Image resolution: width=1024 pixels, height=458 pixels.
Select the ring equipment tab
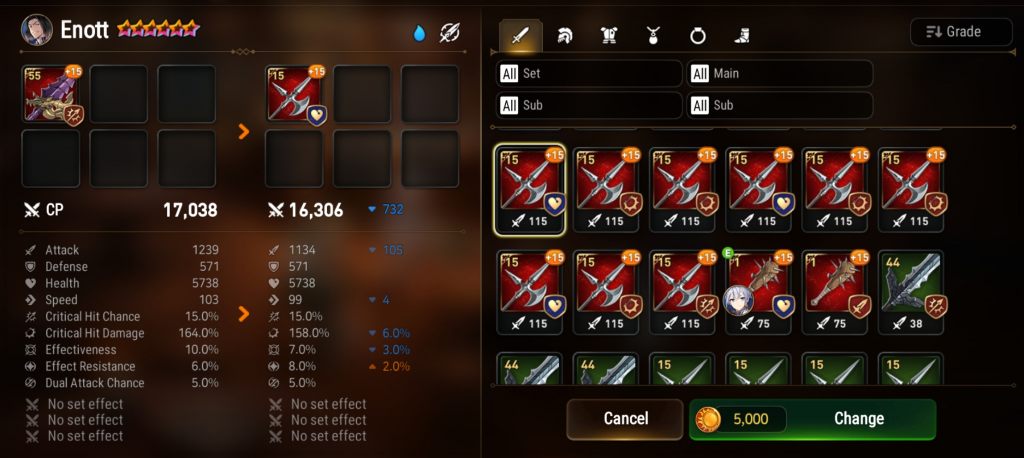point(697,35)
